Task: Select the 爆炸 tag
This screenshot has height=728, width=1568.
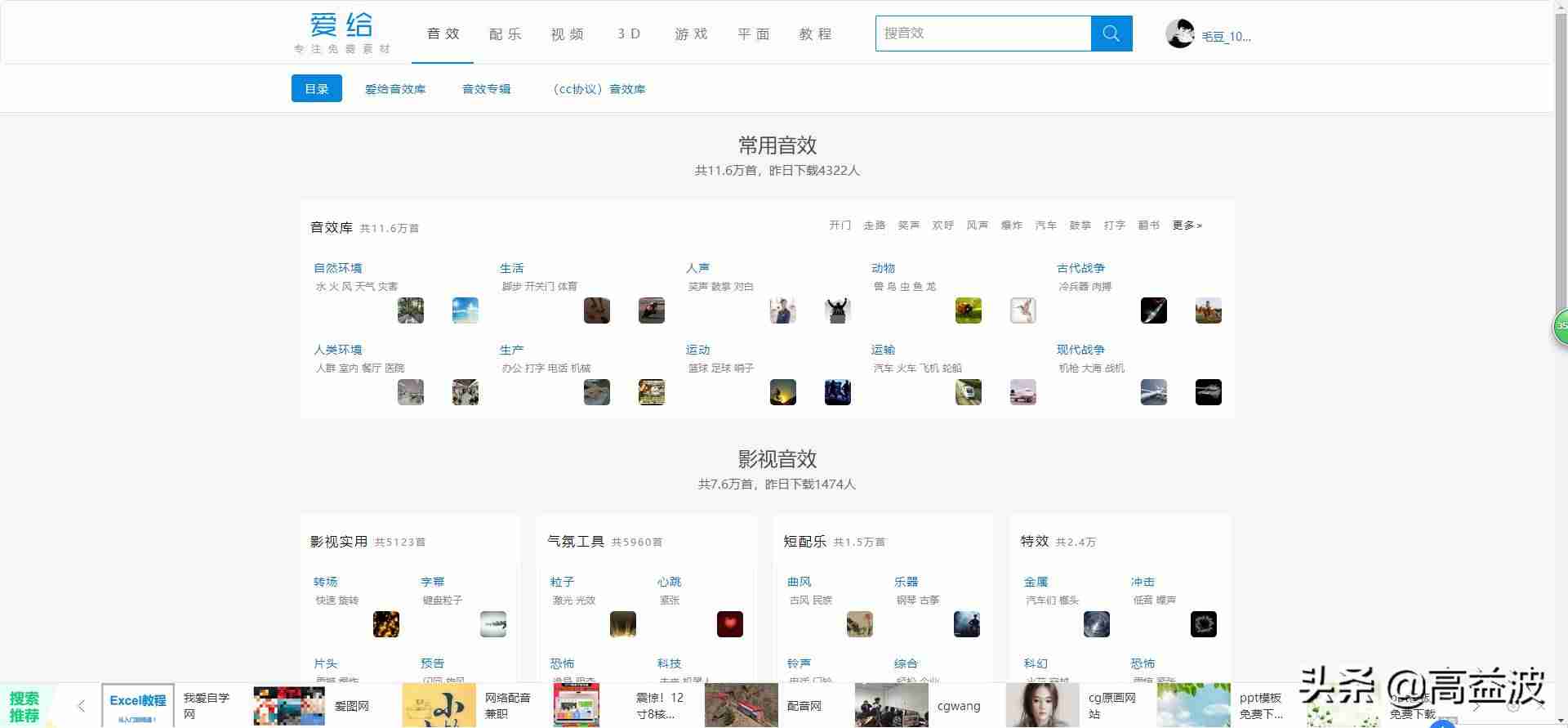Action: (1012, 226)
